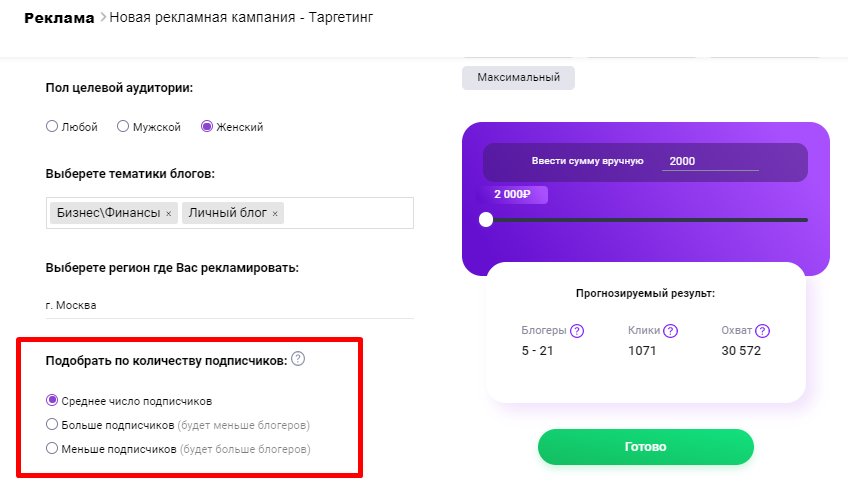Show hint for подбор по количеству подписчиков
The width and height of the screenshot is (848, 499).
(x=298, y=359)
